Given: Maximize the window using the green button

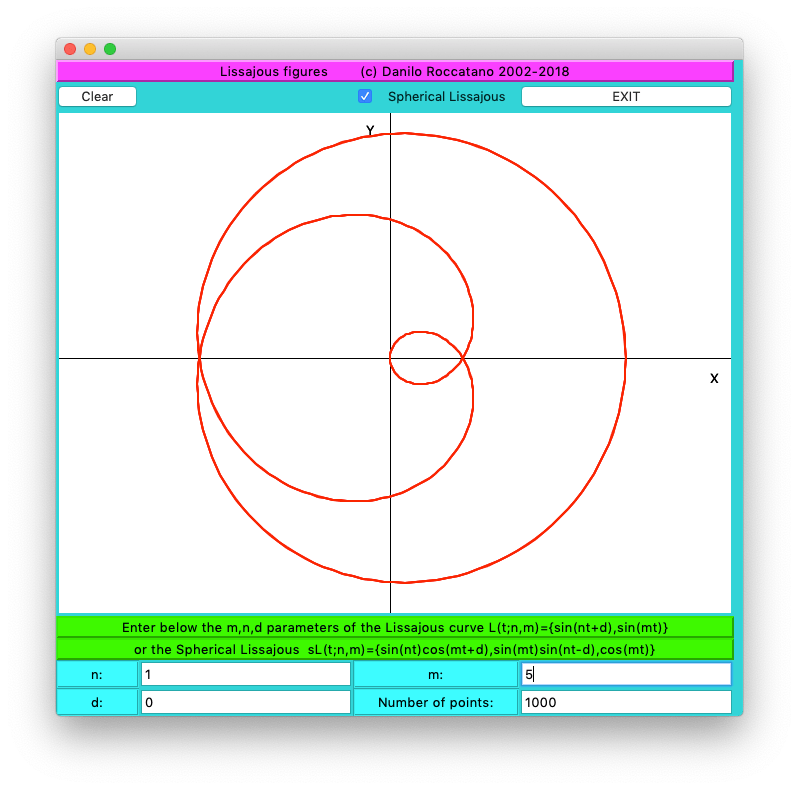Looking at the screenshot, I should [110, 49].
